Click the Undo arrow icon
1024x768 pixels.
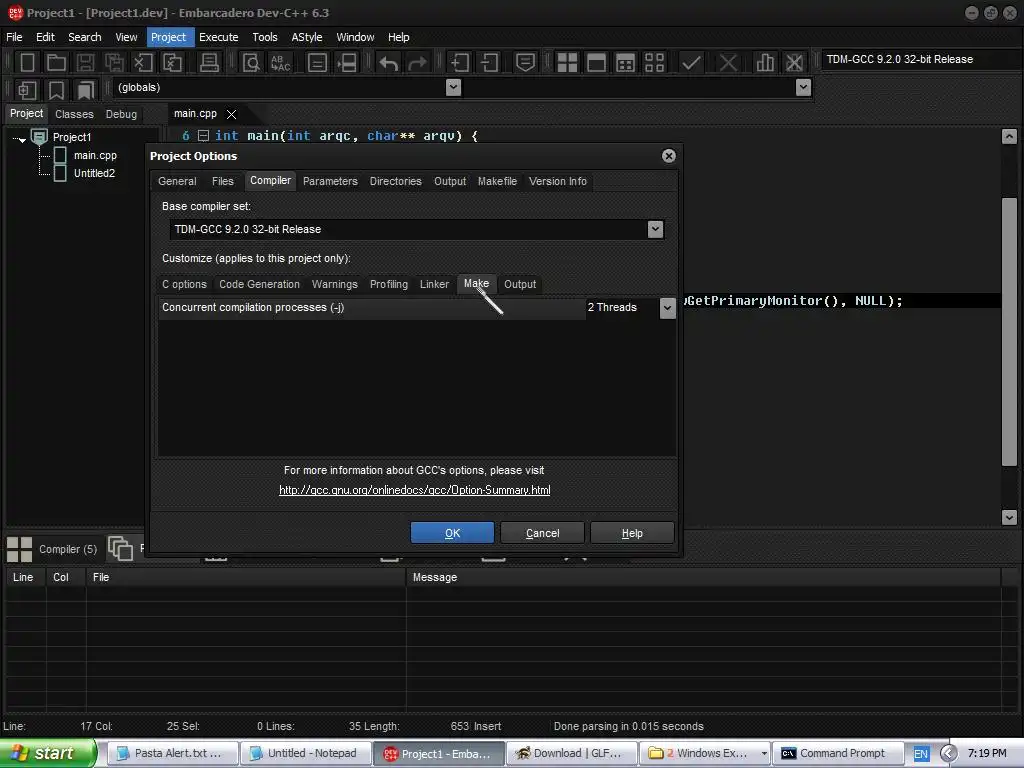(389, 63)
